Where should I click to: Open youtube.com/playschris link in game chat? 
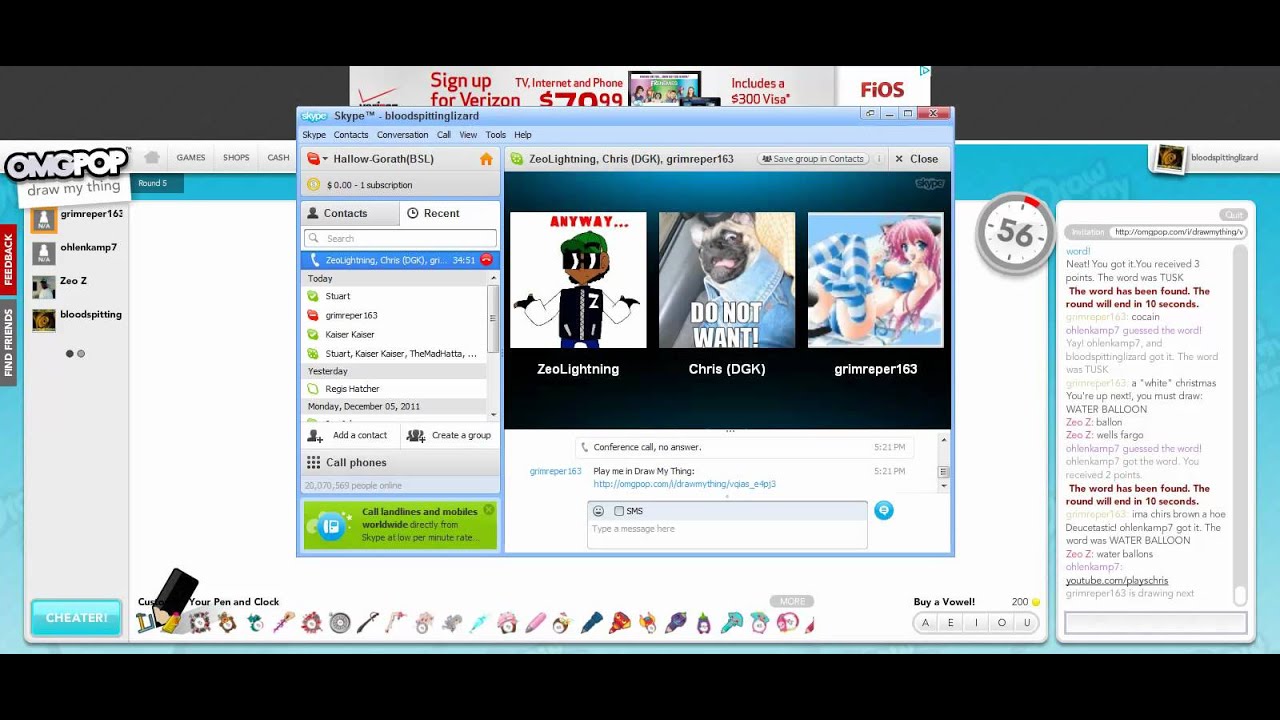[1116, 580]
